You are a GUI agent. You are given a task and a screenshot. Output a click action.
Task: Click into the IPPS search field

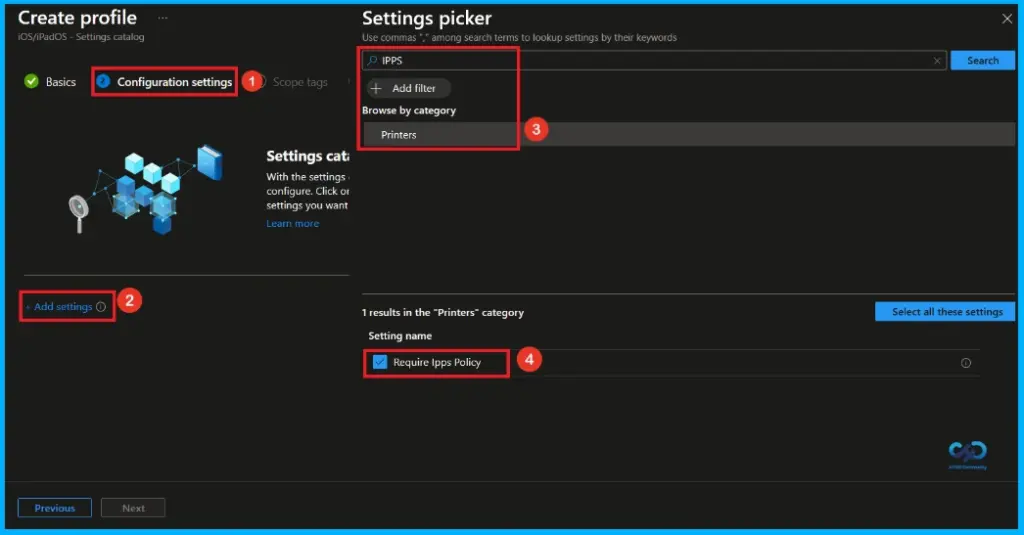[x=654, y=61]
